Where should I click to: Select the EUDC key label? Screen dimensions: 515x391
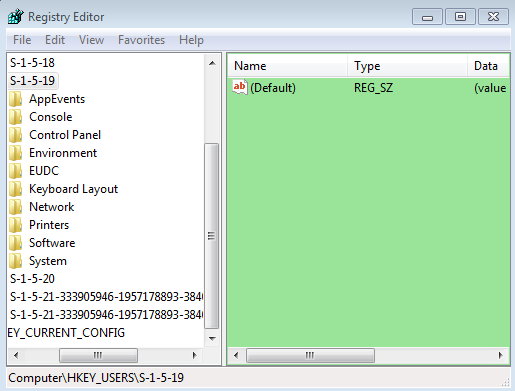tap(44, 171)
